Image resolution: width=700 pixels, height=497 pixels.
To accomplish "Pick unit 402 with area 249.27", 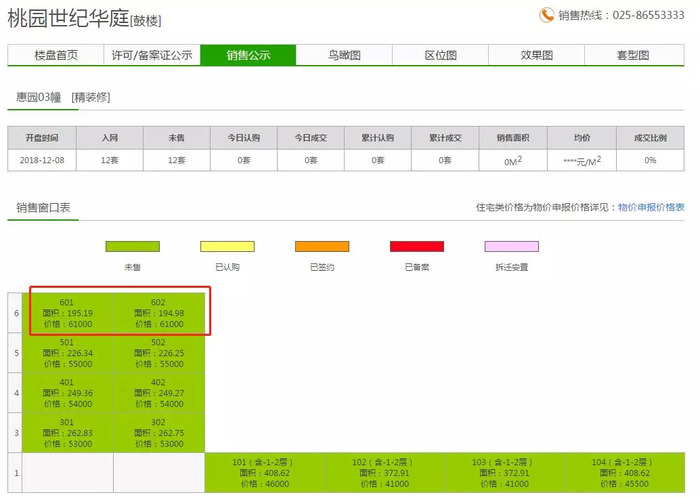I will pos(158,393).
